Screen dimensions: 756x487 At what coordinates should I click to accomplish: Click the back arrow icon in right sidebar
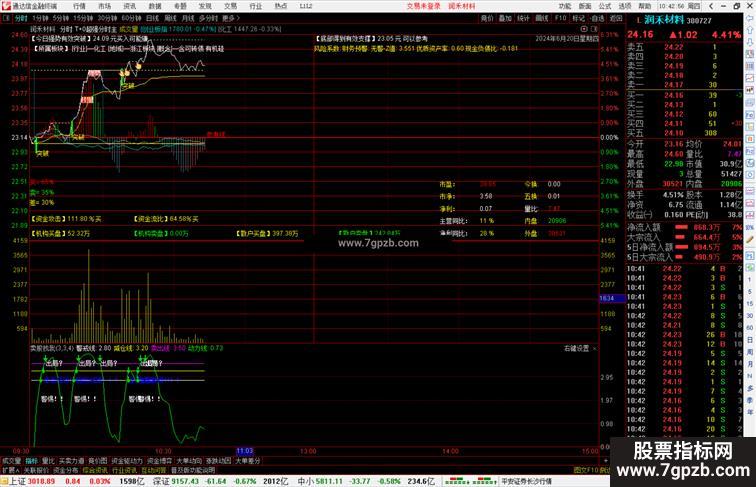750,18
